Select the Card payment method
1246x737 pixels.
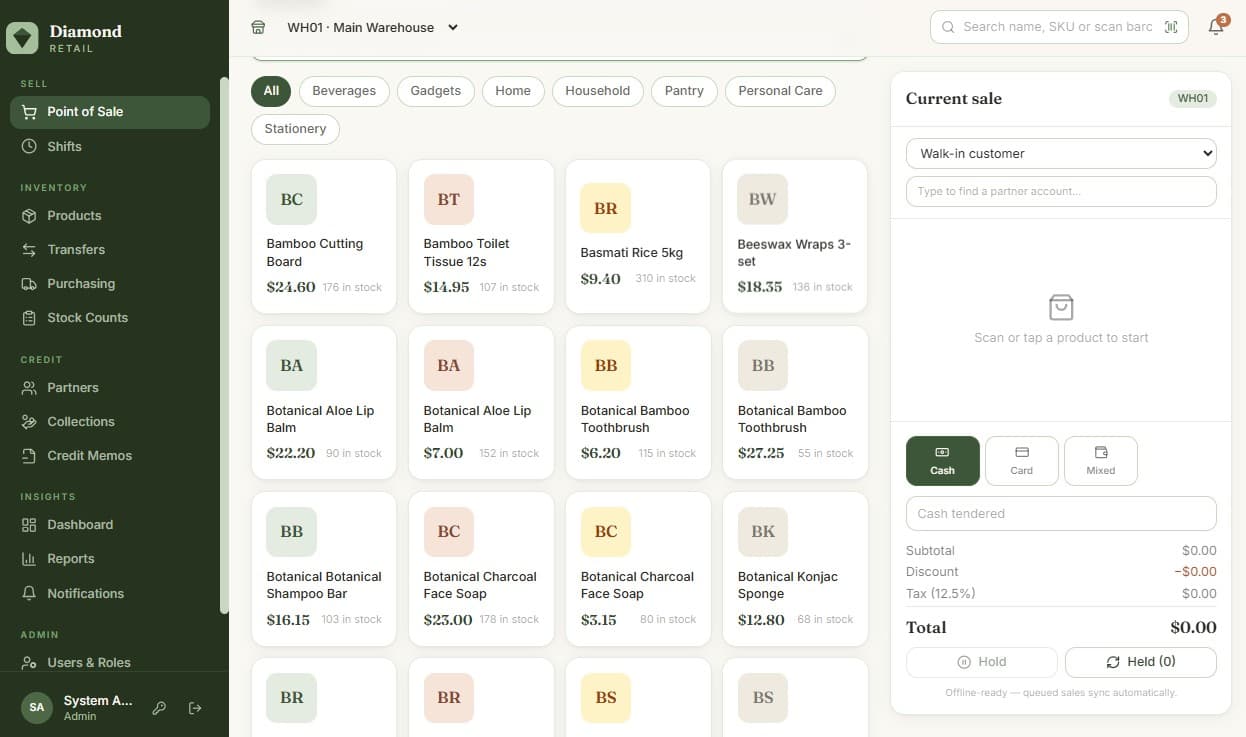click(1021, 461)
